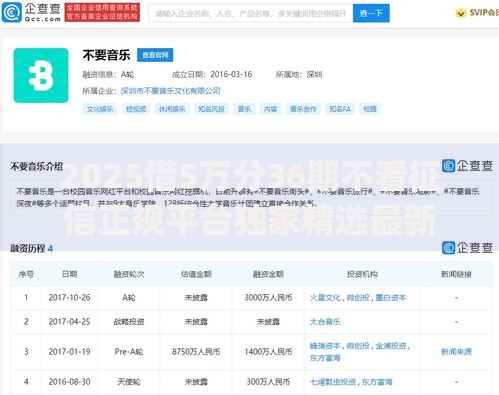Open 东方富海 link in the 天使轮 row
Image resolution: width=499 pixels, height=395 pixels.
coord(377,382)
